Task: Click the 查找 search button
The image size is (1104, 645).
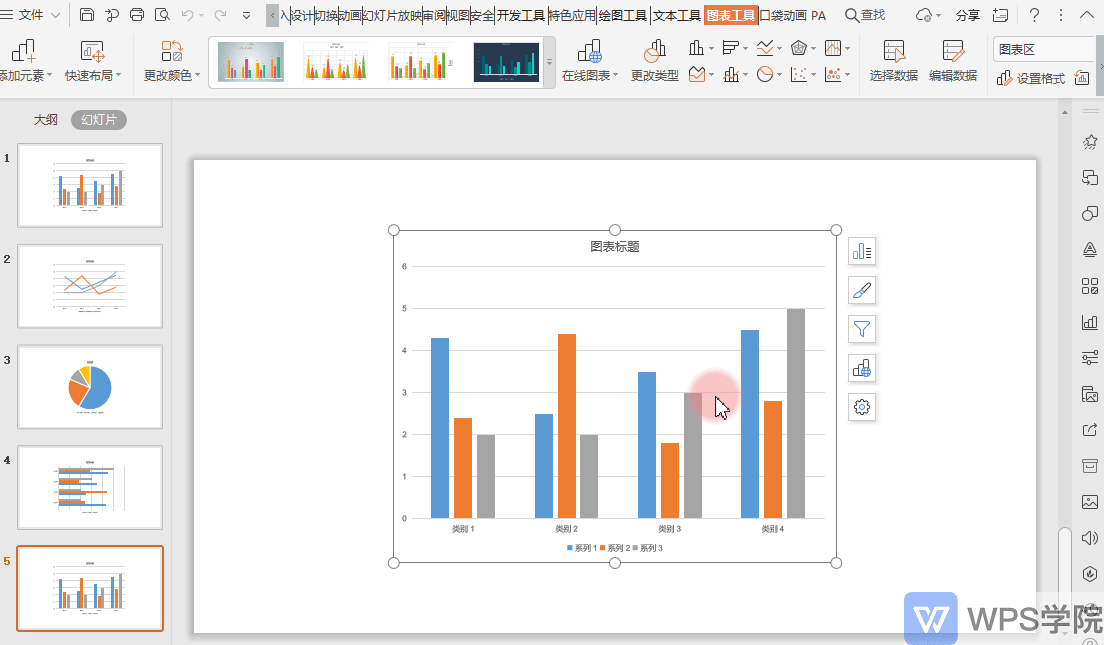Action: (865, 15)
